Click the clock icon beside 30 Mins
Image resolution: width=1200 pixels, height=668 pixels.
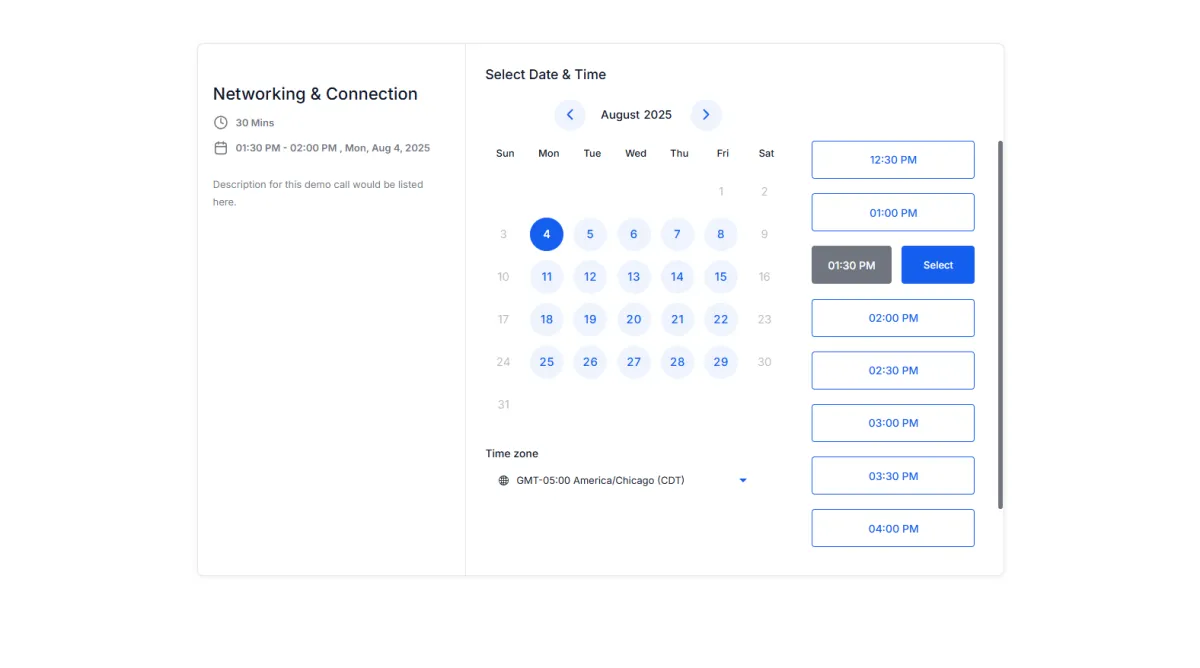coord(221,123)
